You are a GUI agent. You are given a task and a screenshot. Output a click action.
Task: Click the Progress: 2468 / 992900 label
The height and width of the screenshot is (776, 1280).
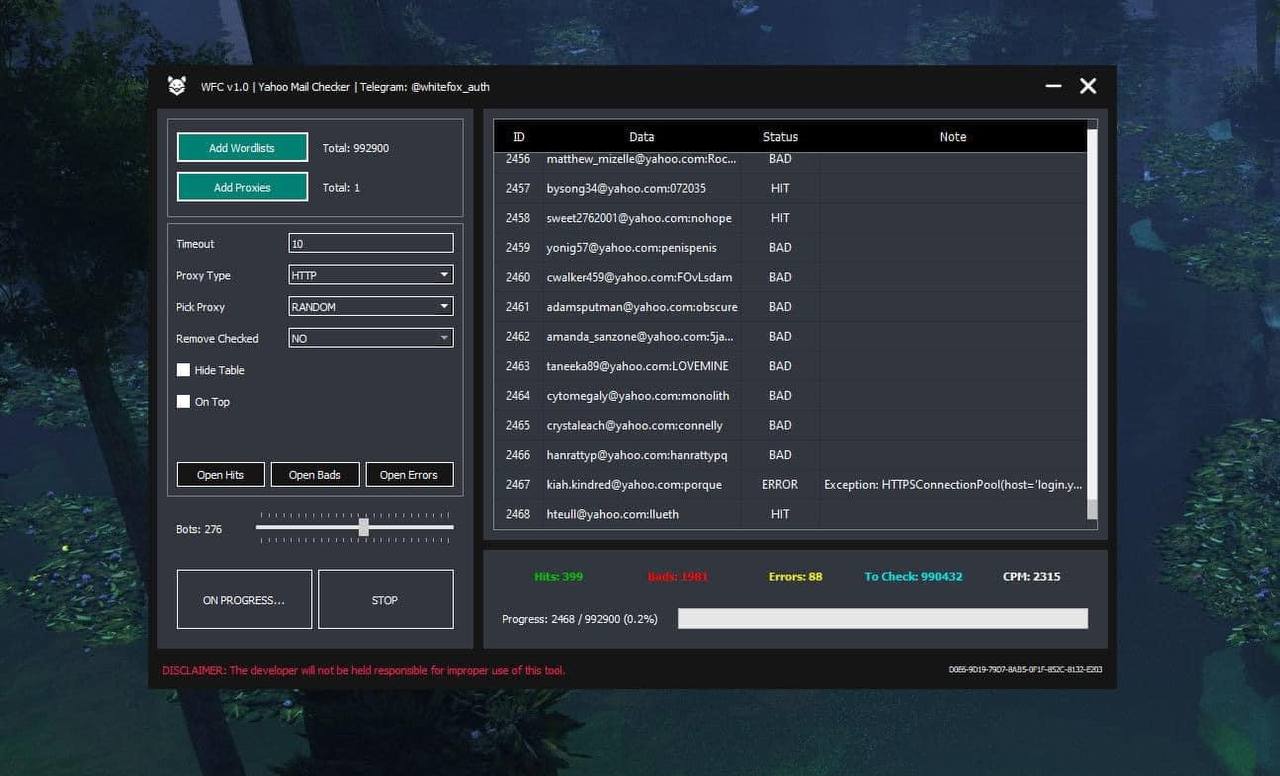click(x=580, y=619)
